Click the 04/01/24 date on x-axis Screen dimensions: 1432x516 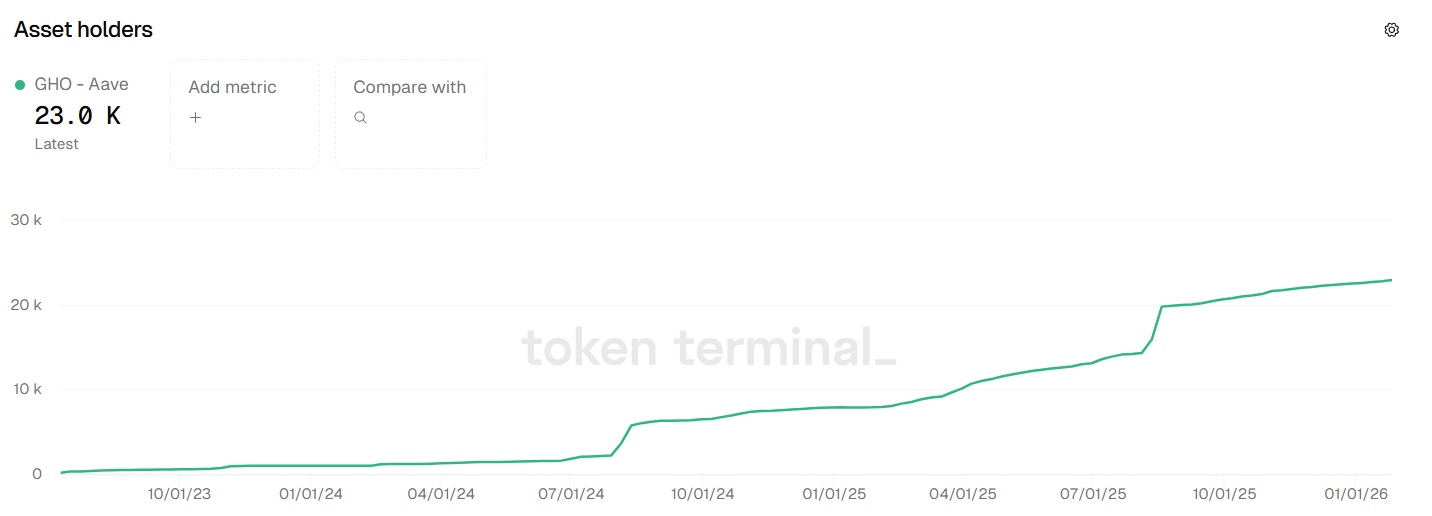(x=441, y=494)
